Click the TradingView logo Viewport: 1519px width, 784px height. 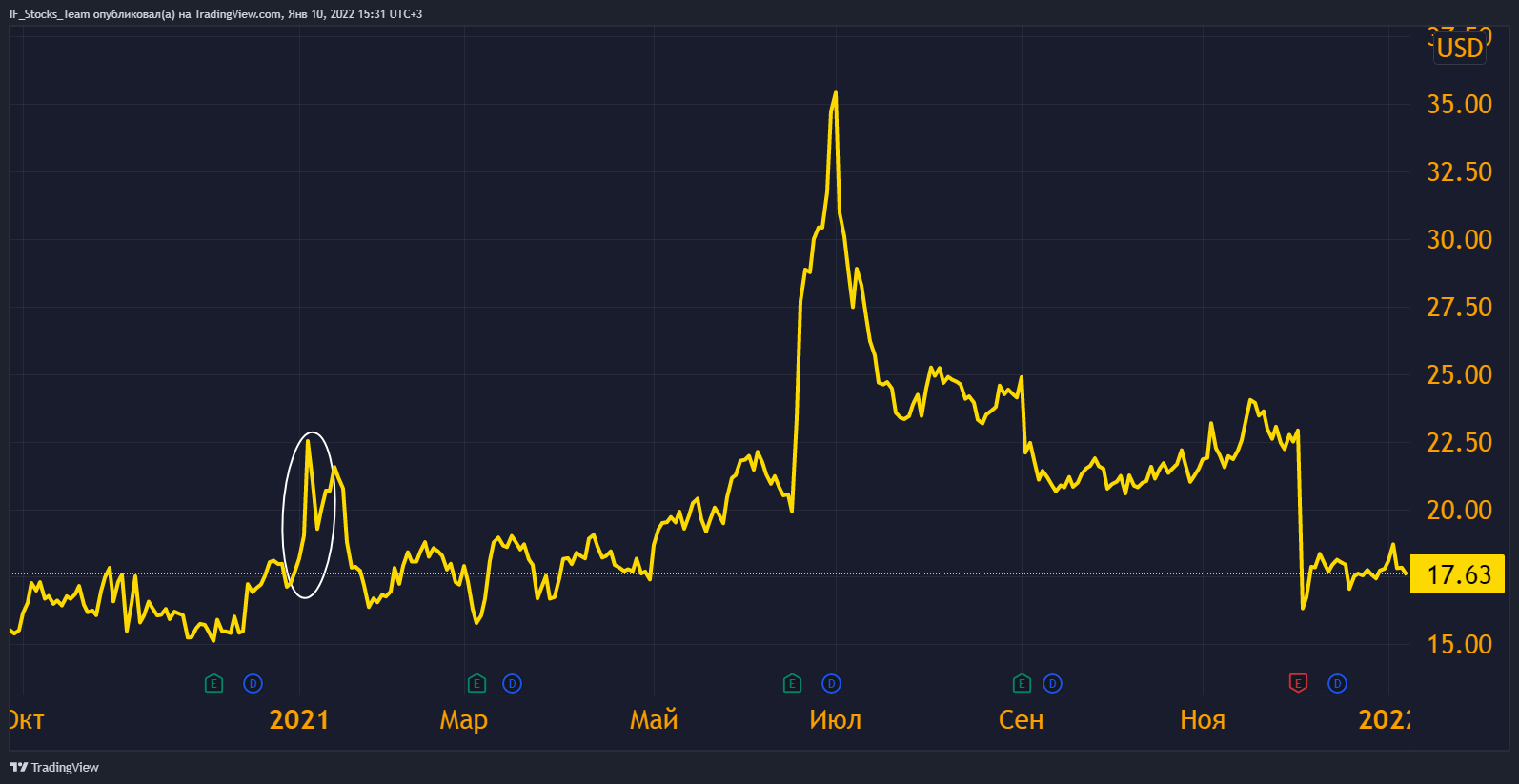click(54, 767)
